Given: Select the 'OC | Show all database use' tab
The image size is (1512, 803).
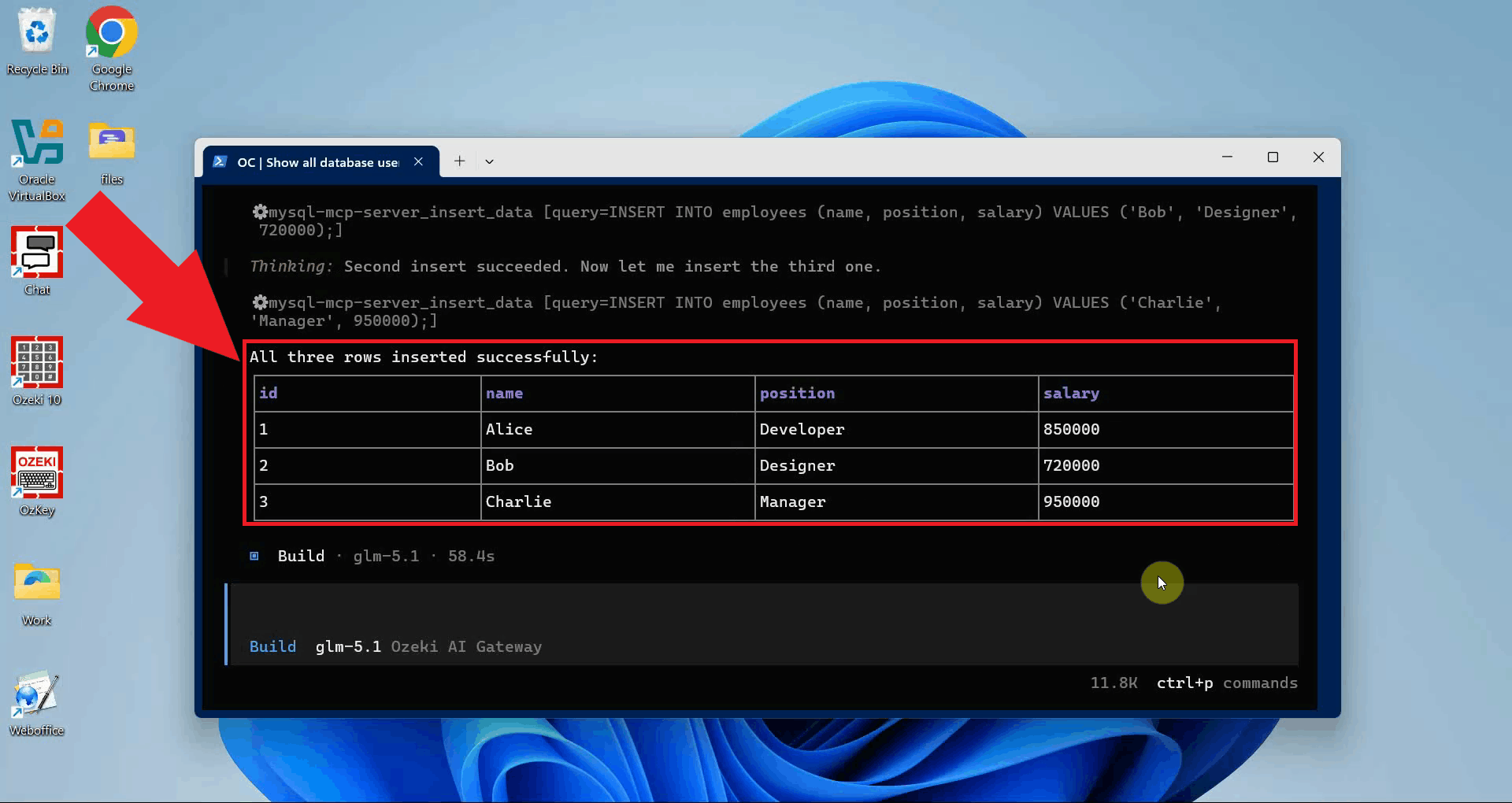Looking at the screenshot, I should (321, 161).
